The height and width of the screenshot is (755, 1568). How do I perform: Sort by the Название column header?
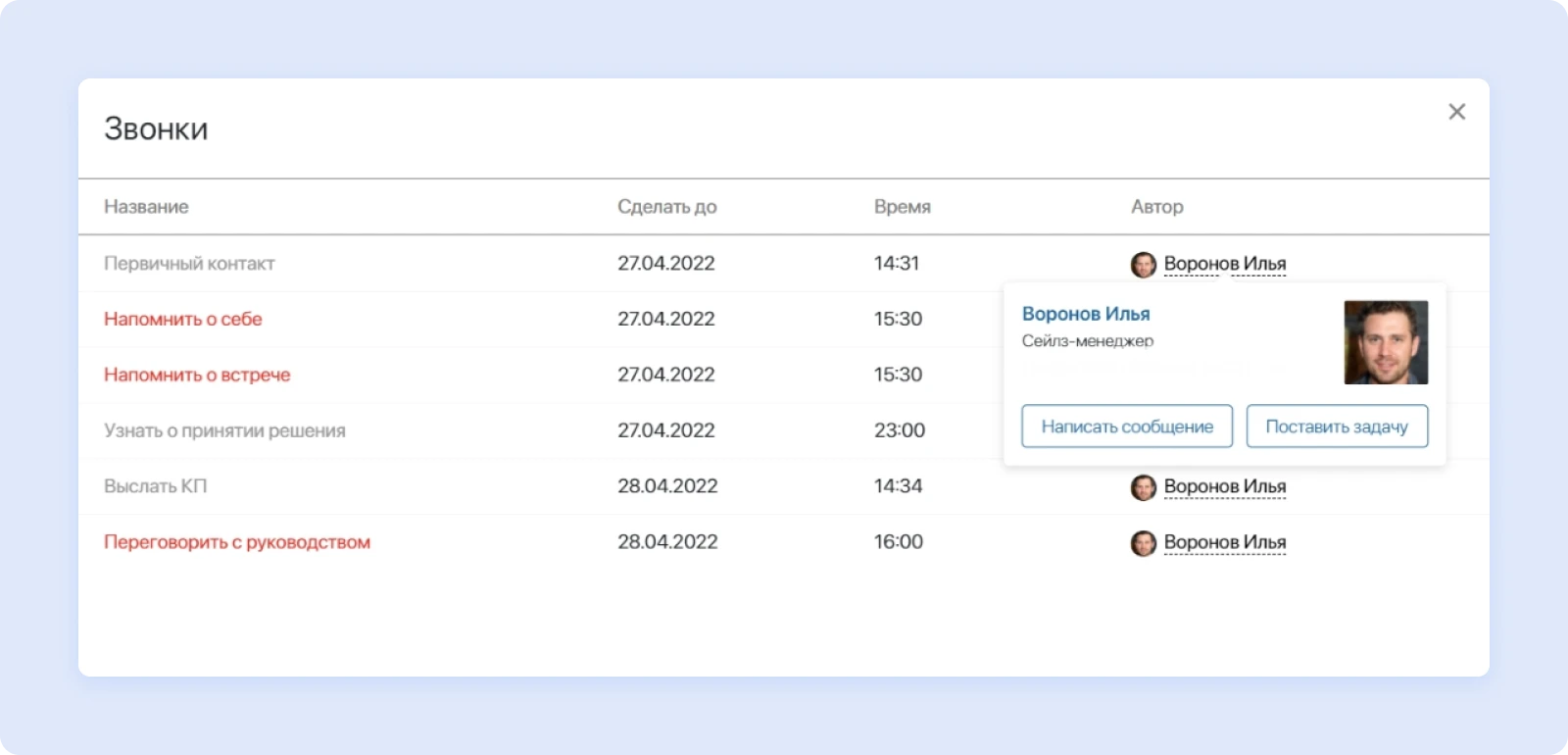[x=146, y=207]
